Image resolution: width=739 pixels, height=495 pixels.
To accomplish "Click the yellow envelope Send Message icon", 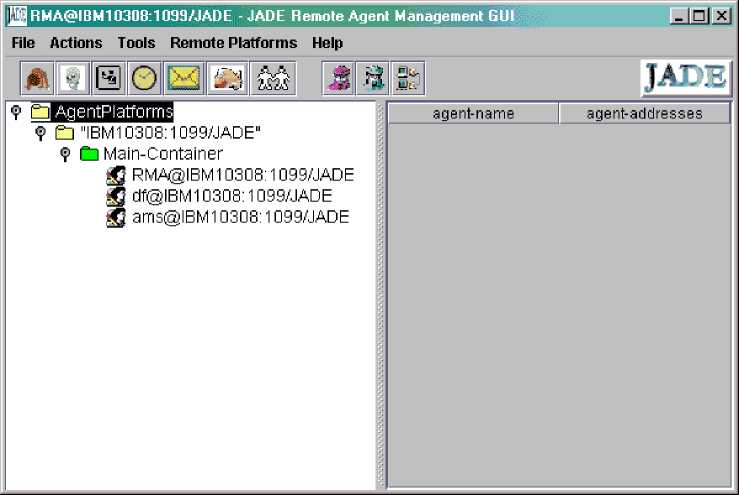I will click(x=184, y=78).
